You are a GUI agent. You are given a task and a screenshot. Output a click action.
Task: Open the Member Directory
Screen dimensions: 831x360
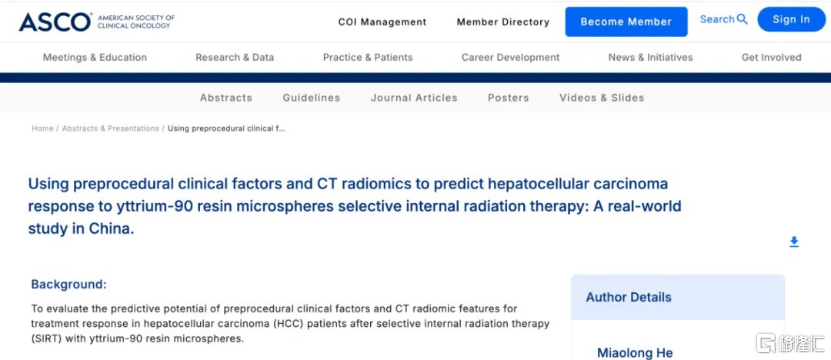503,22
